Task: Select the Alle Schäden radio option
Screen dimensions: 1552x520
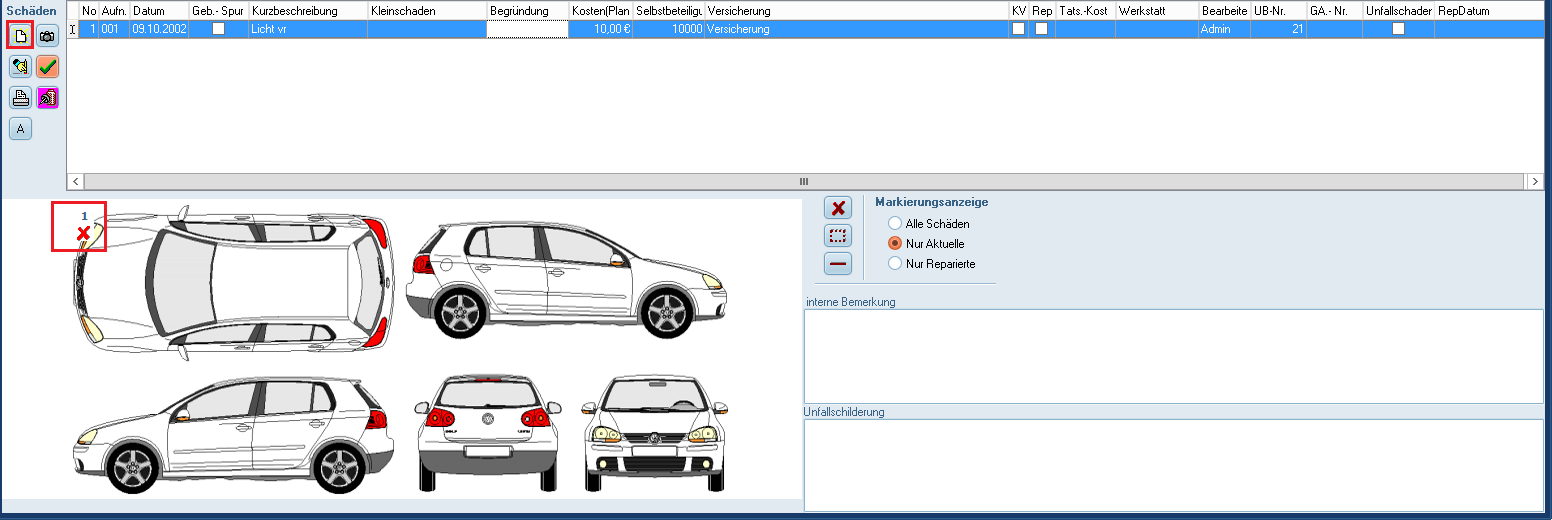Action: point(895,224)
